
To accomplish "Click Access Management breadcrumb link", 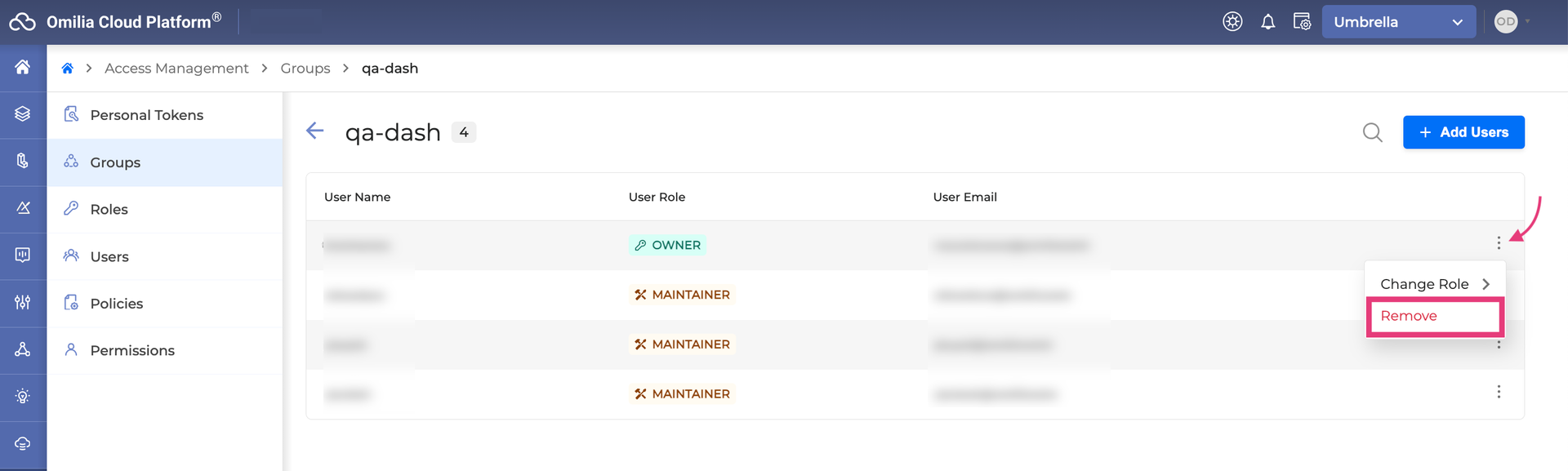I will coord(176,69).
